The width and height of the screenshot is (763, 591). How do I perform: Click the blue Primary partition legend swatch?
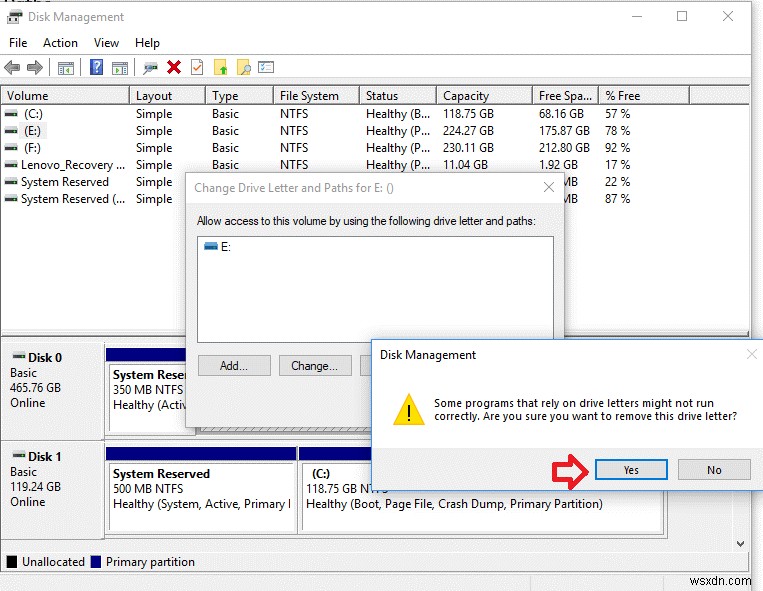[96, 562]
